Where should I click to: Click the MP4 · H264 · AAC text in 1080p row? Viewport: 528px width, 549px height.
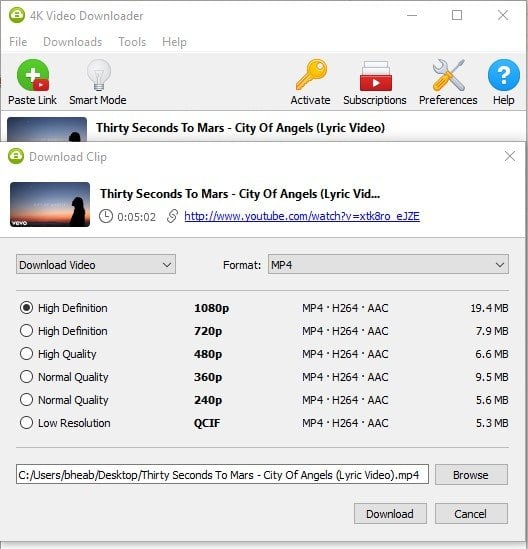point(345,308)
